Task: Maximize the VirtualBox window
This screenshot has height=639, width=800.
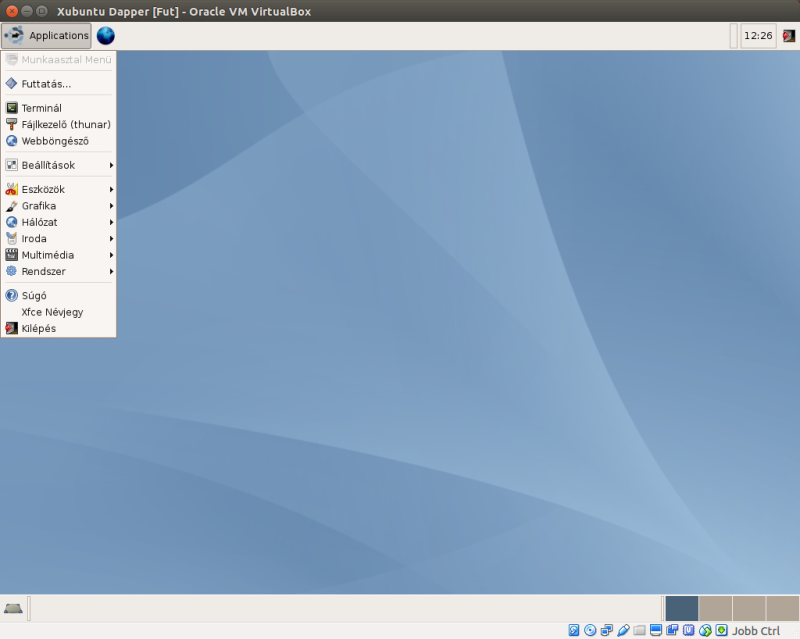Action: point(42,11)
